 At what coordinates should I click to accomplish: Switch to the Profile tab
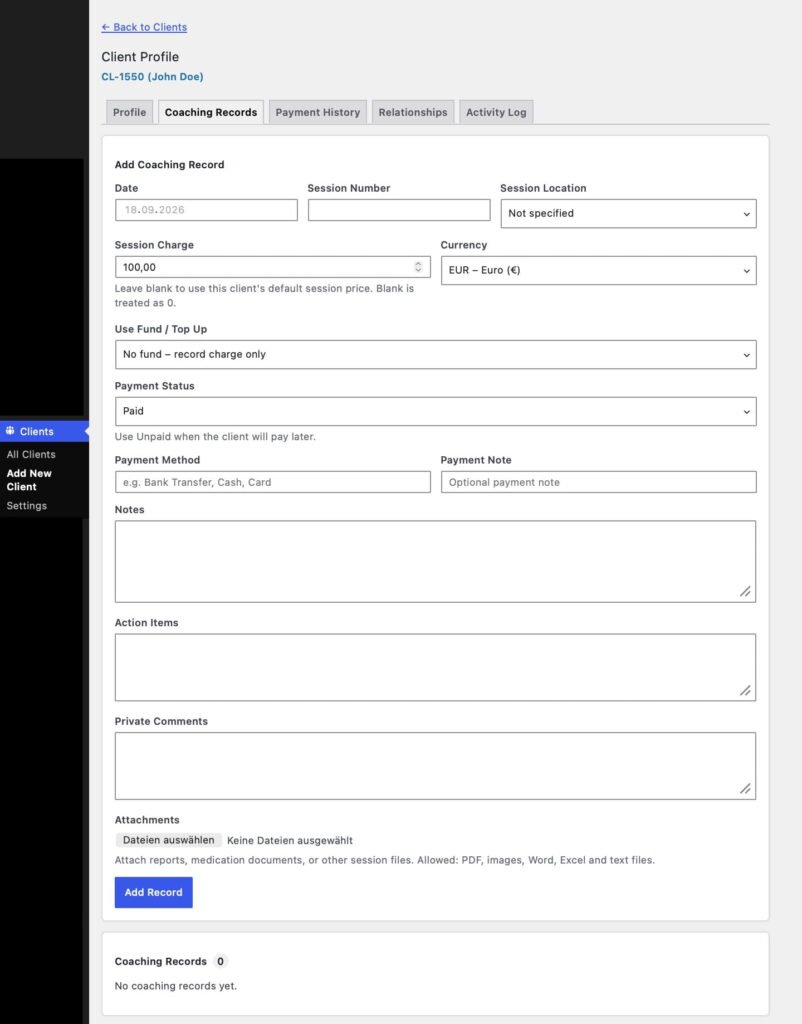point(129,112)
